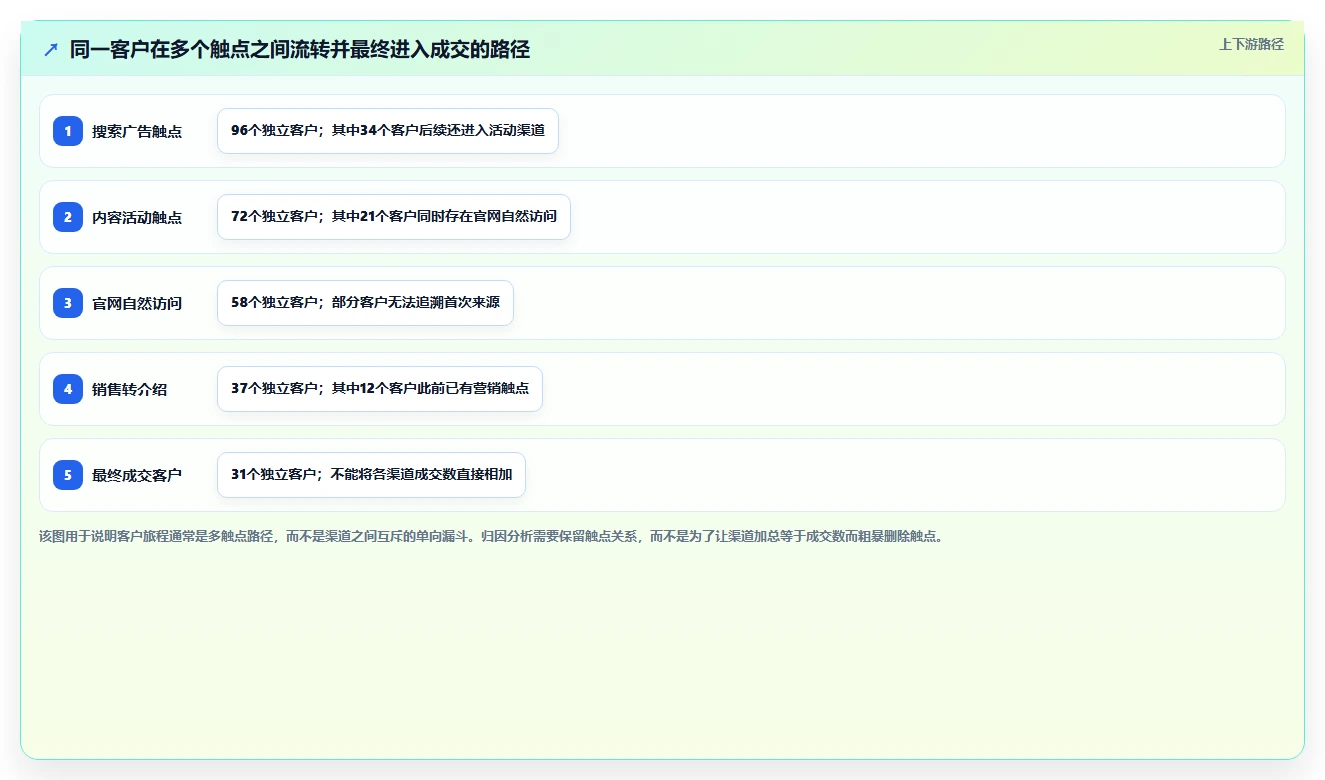Open the 72个独立客户 detail chip
This screenshot has height=780, width=1325.
(394, 217)
